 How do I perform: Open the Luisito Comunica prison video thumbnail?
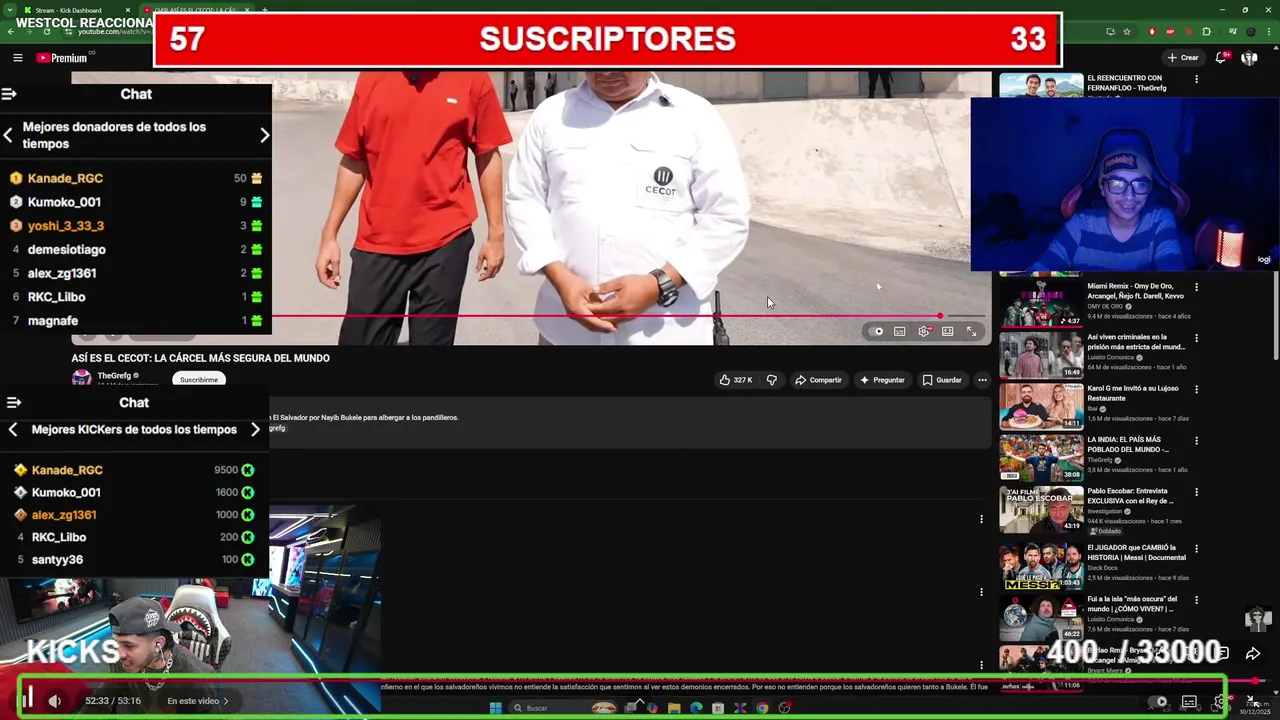click(x=1041, y=354)
